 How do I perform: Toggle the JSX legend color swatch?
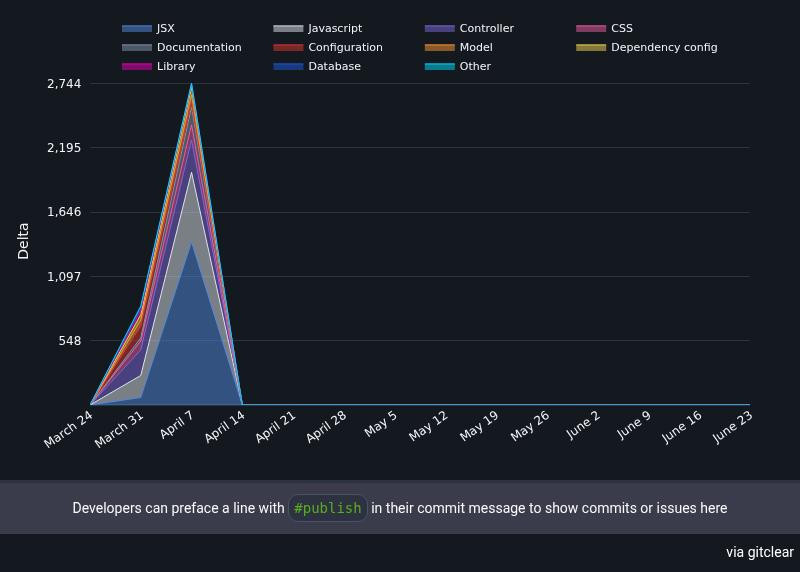coord(137,29)
